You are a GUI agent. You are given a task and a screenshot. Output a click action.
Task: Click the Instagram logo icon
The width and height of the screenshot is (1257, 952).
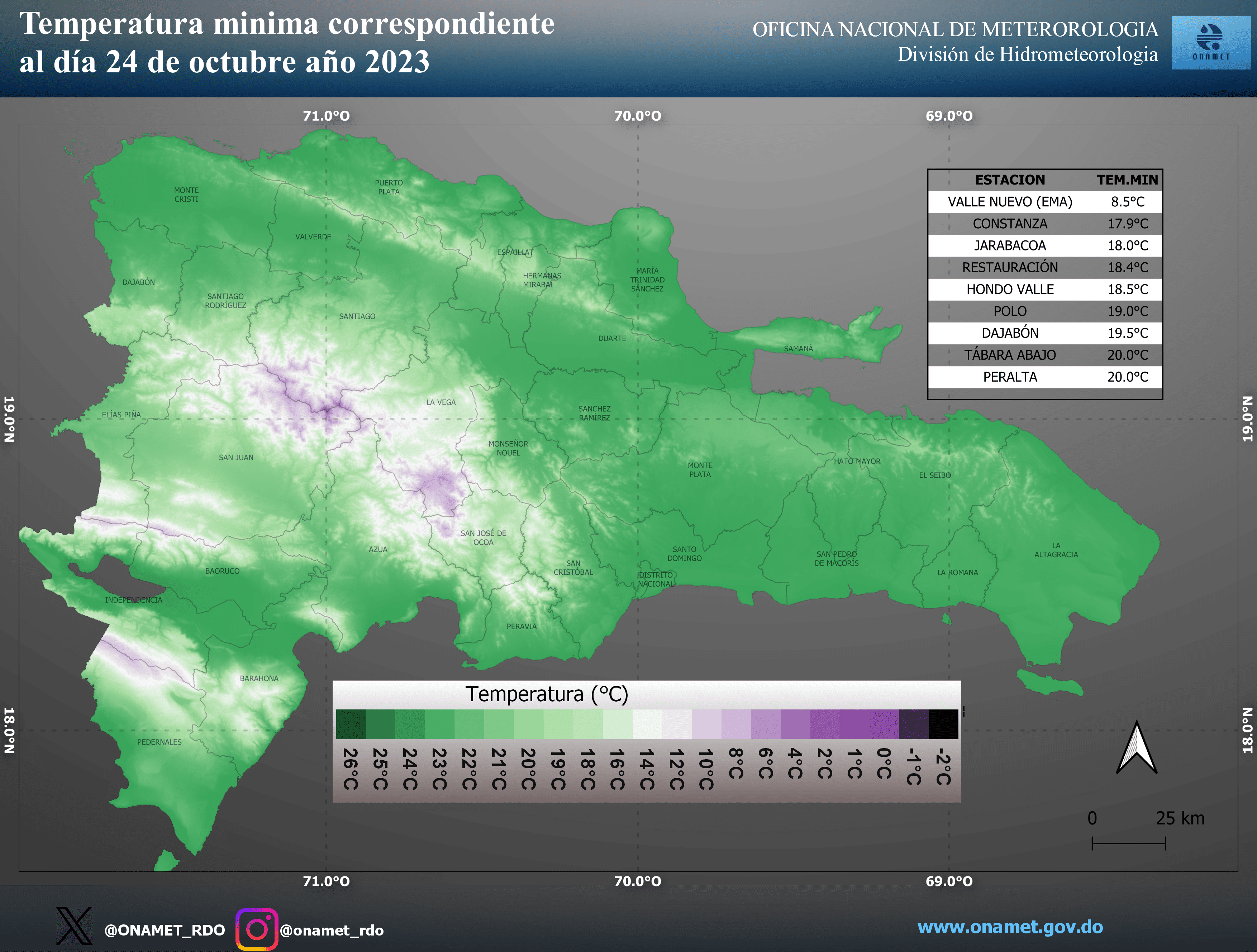(x=257, y=929)
